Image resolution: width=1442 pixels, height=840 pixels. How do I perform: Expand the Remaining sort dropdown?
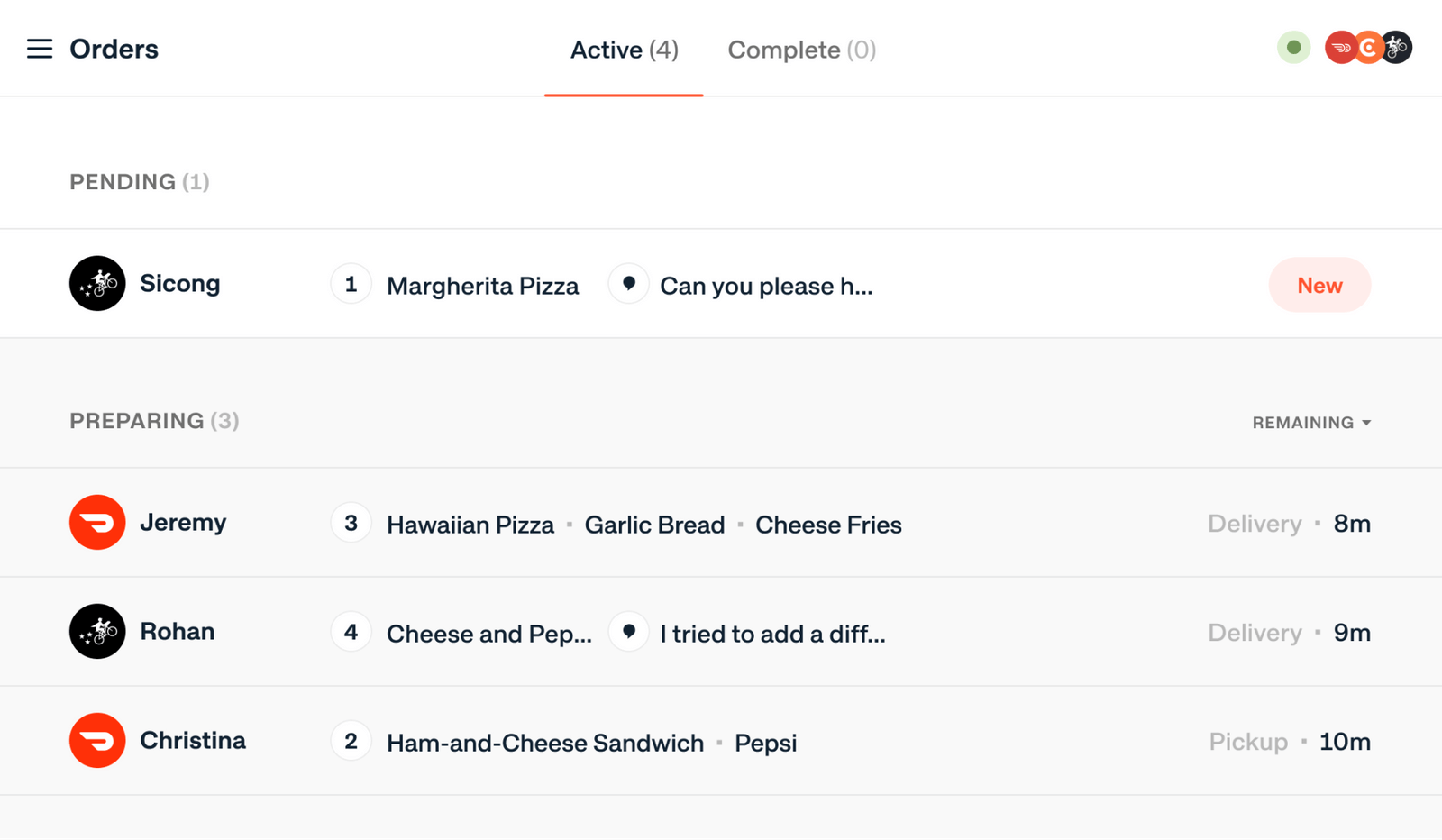click(1311, 423)
